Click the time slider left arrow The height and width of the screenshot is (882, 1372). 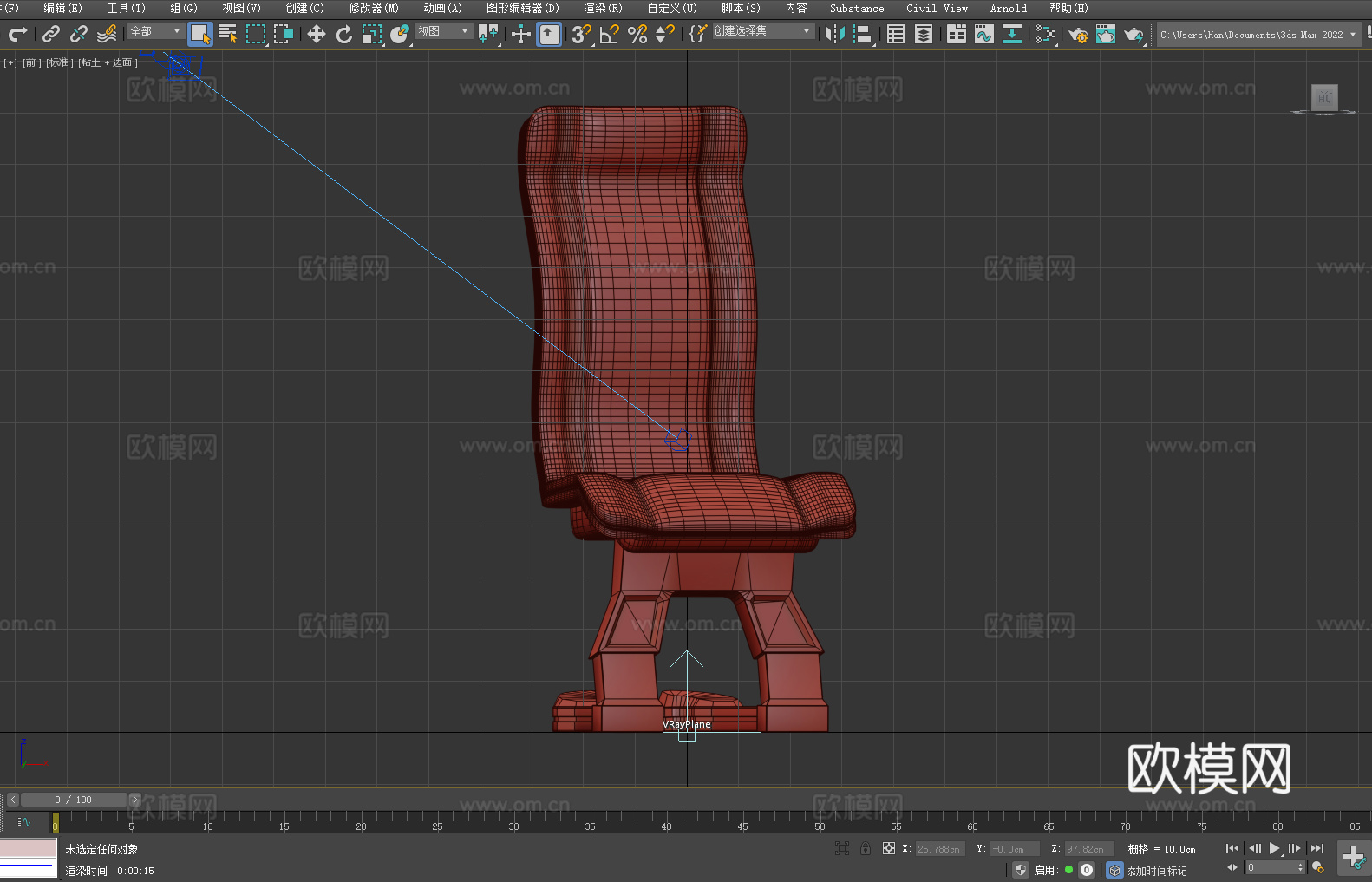[13, 800]
